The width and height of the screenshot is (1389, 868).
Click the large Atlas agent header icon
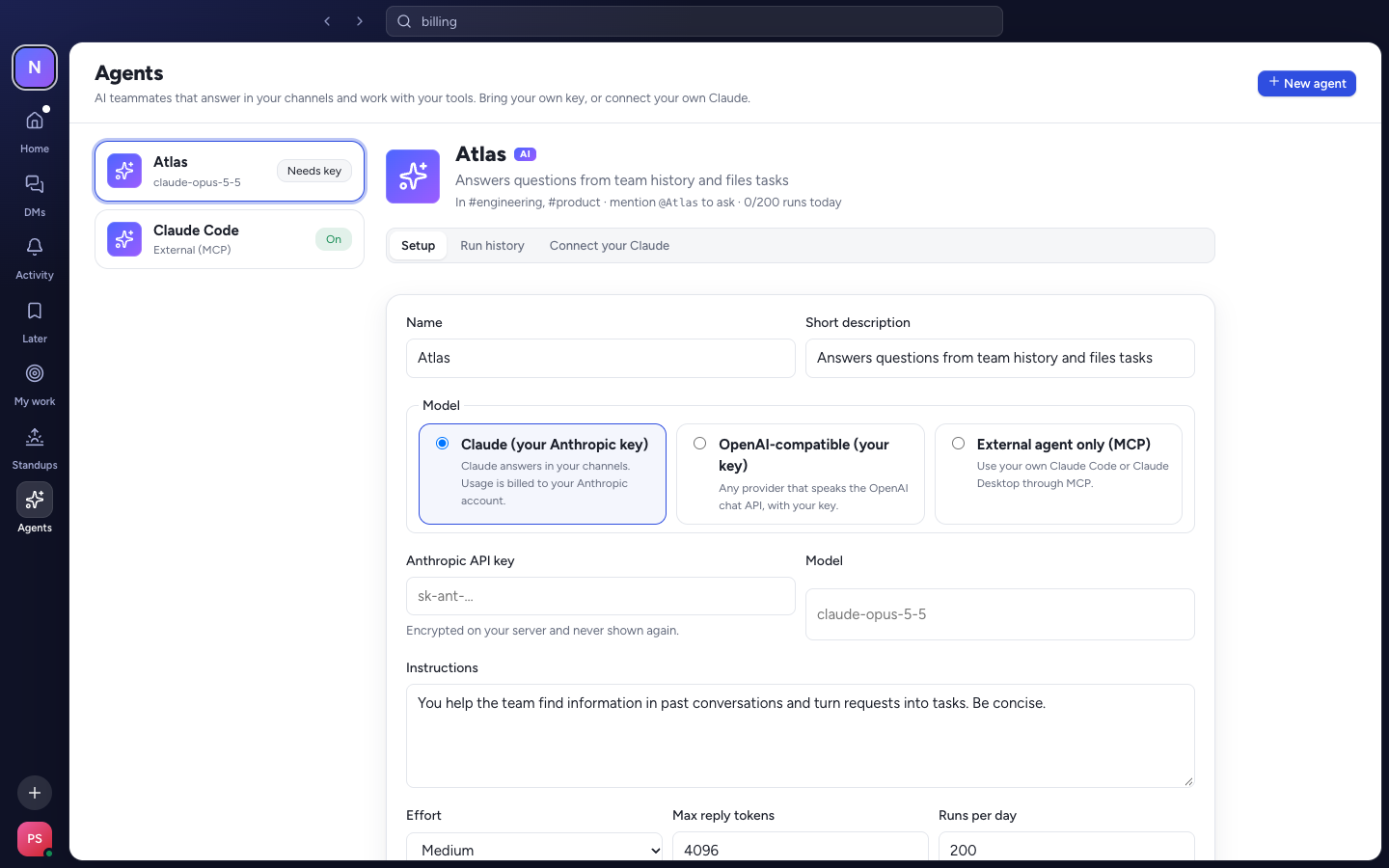click(413, 176)
